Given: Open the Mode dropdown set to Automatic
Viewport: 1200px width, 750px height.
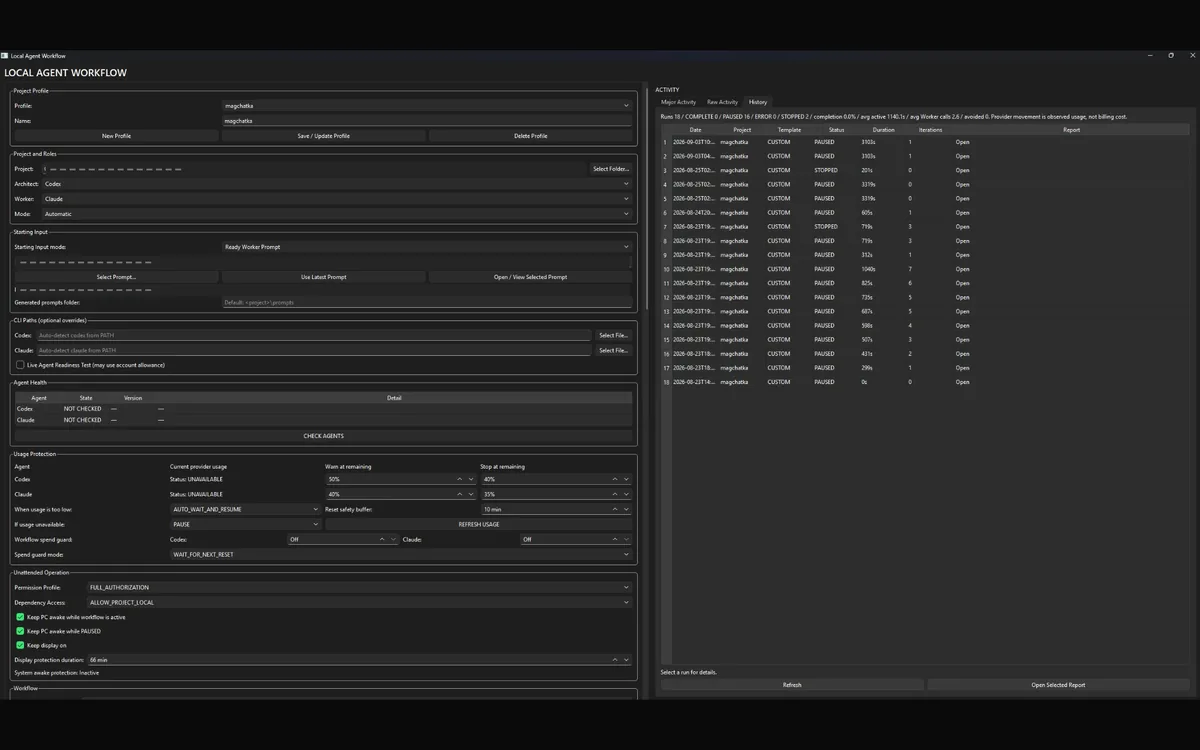Looking at the screenshot, I should tap(337, 214).
